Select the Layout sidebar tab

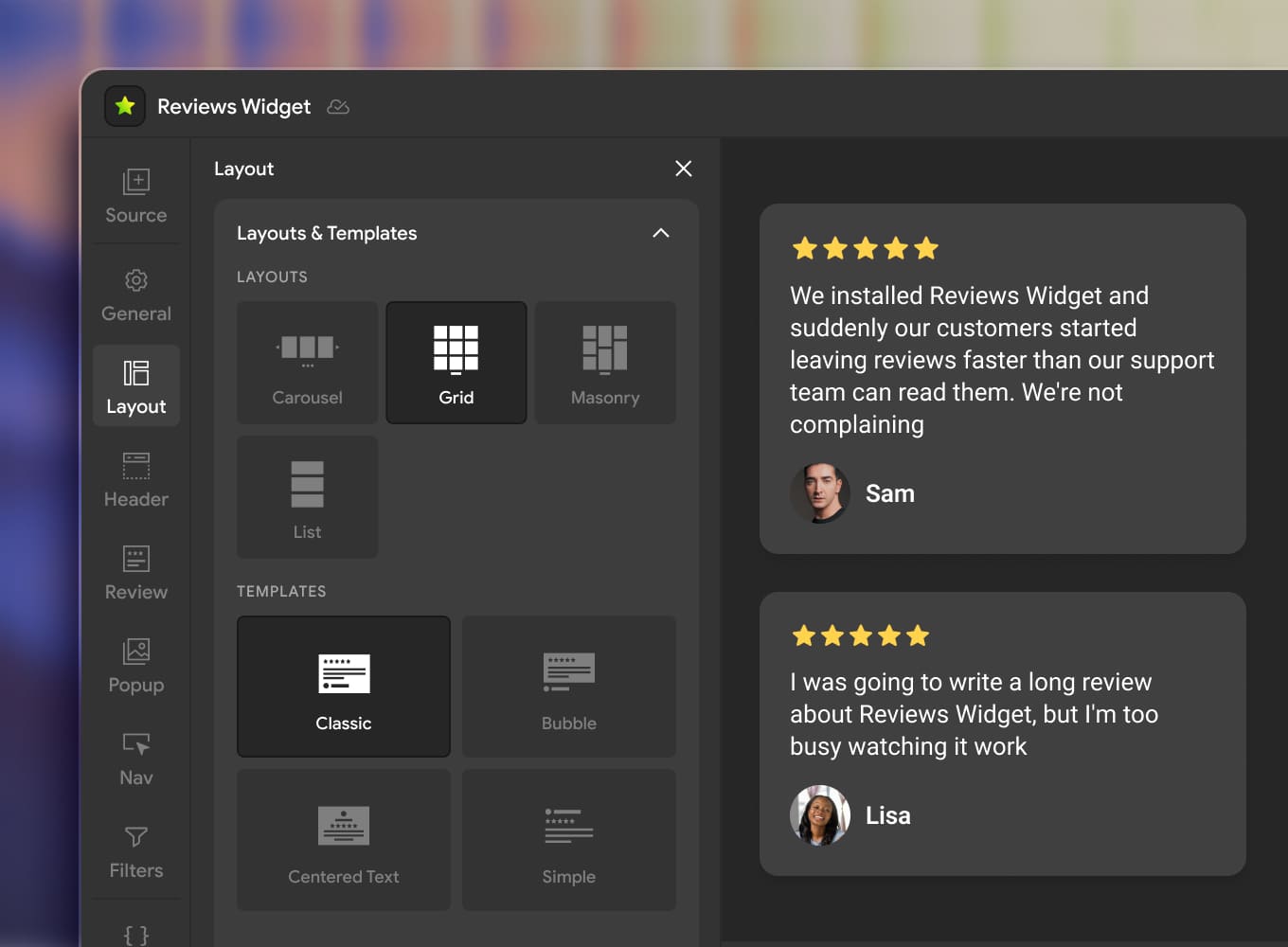click(x=136, y=385)
